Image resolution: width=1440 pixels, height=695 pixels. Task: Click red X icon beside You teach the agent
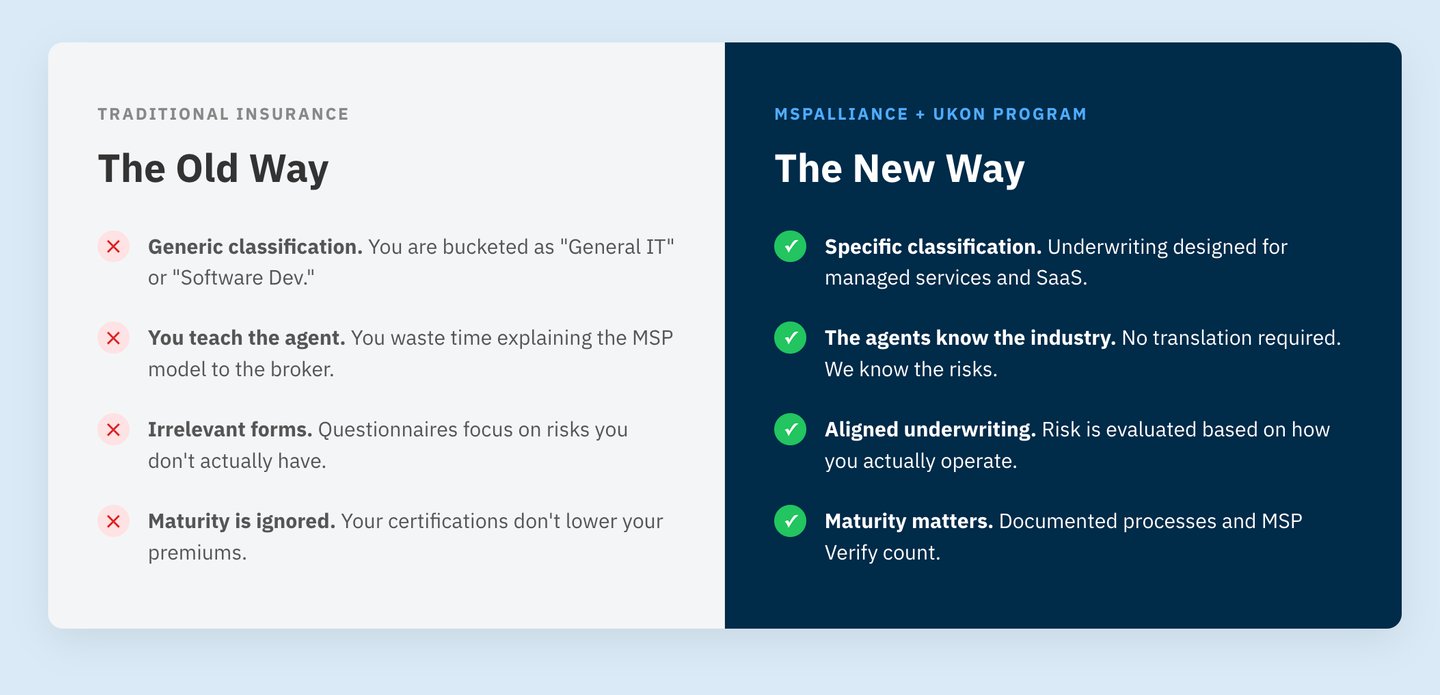tap(113, 338)
